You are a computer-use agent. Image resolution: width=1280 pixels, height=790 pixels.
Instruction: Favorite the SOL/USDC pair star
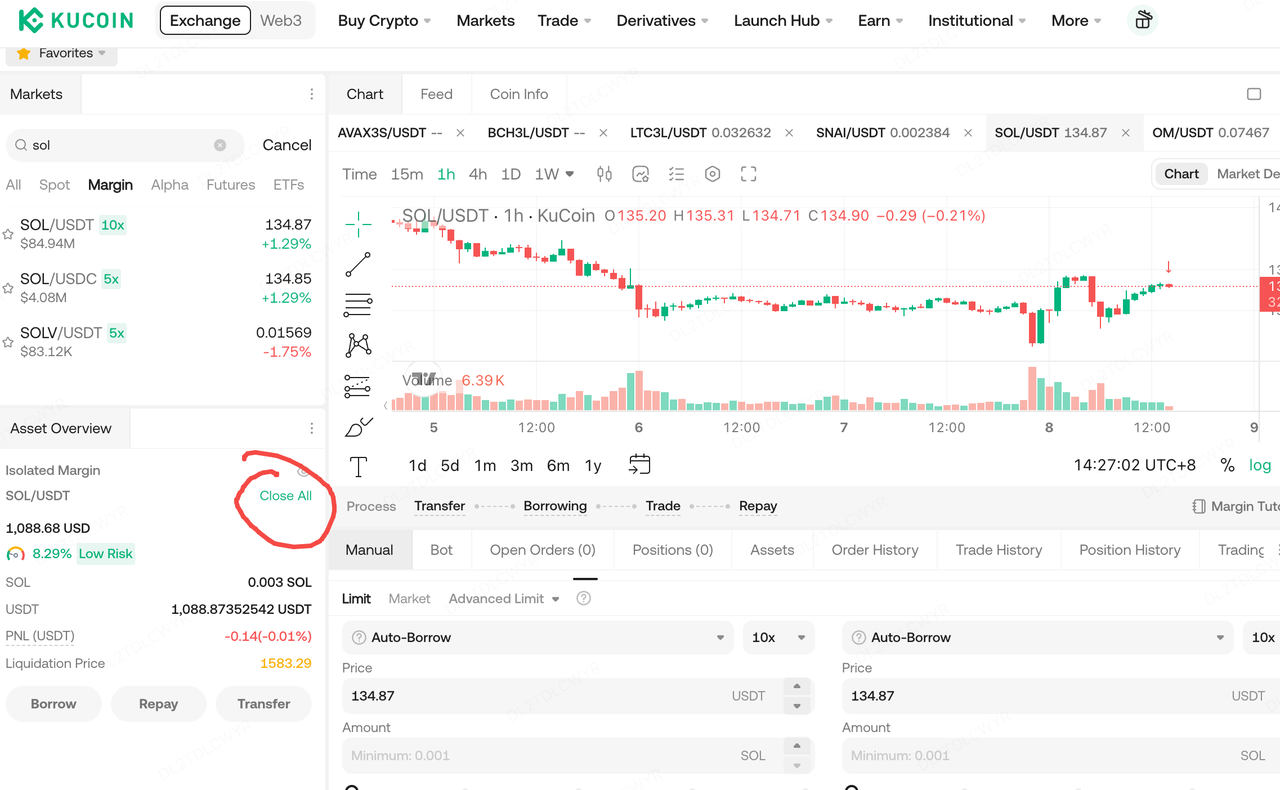8,288
